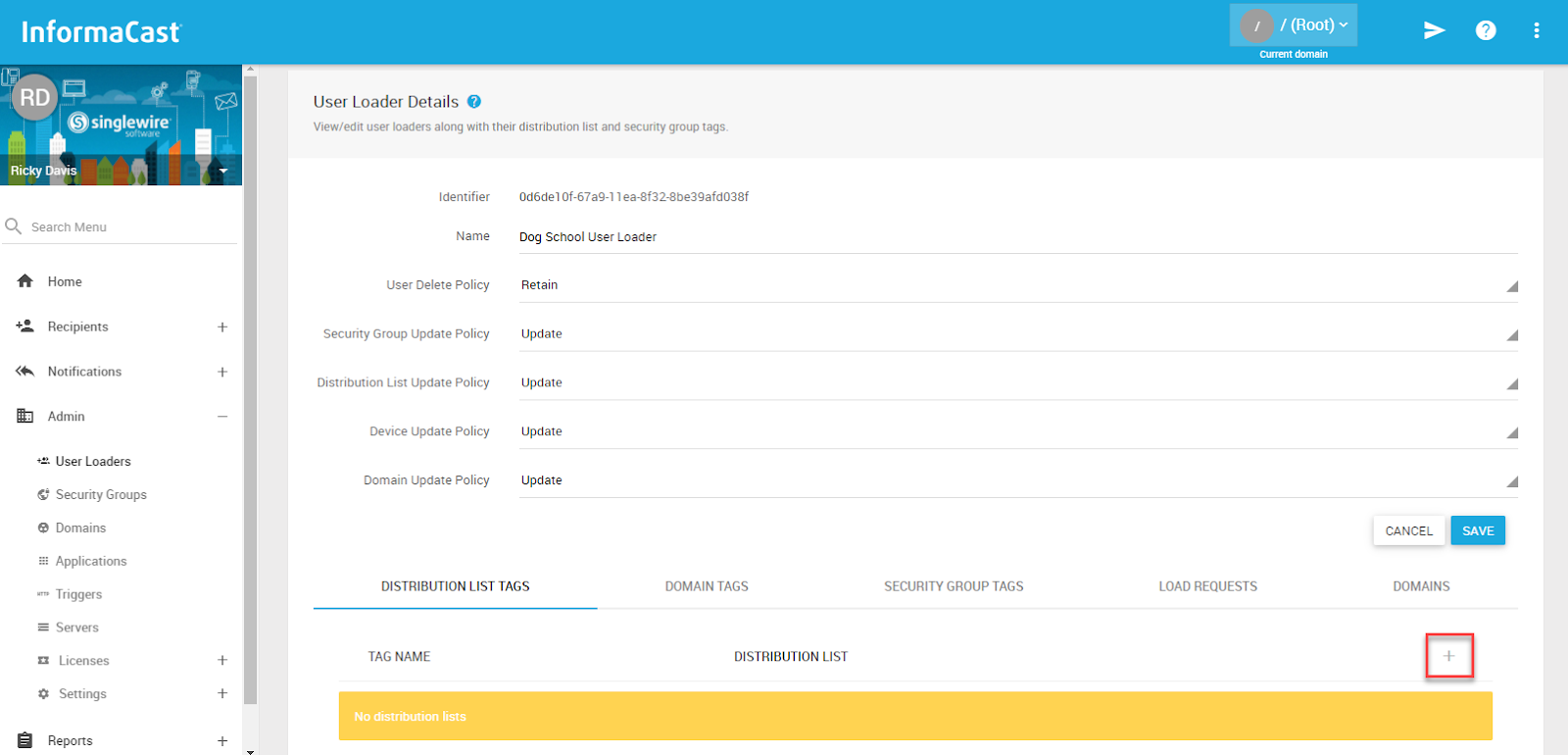The height and width of the screenshot is (755, 1568).
Task: Add a distribution list tag with plus icon
Action: [x=1448, y=656]
